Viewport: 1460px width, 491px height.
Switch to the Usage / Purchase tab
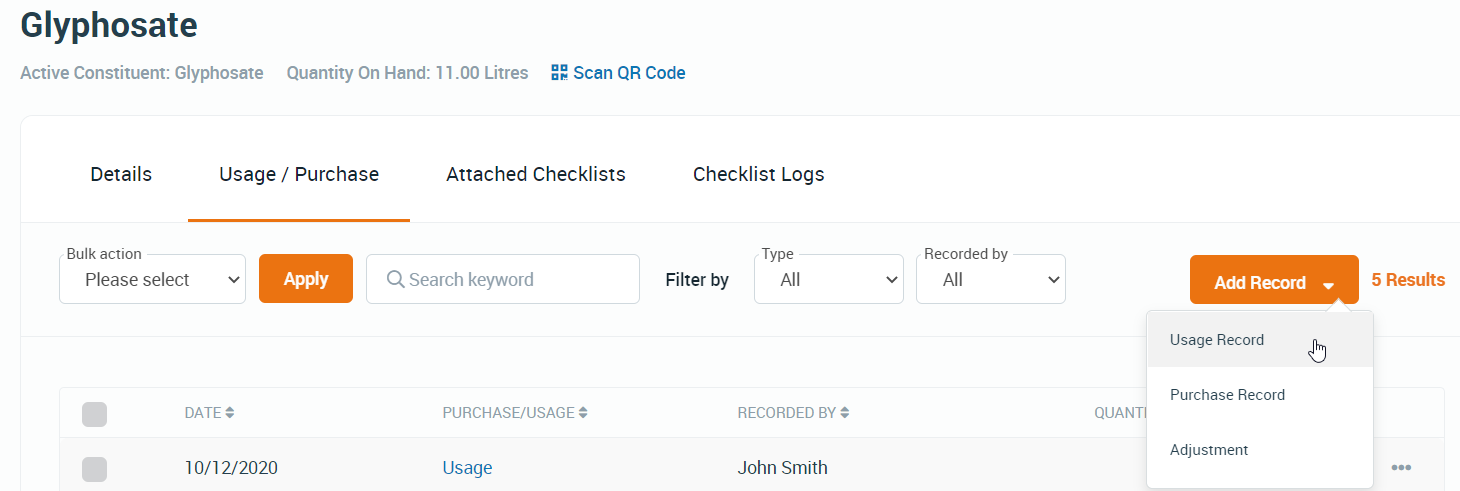coord(299,174)
